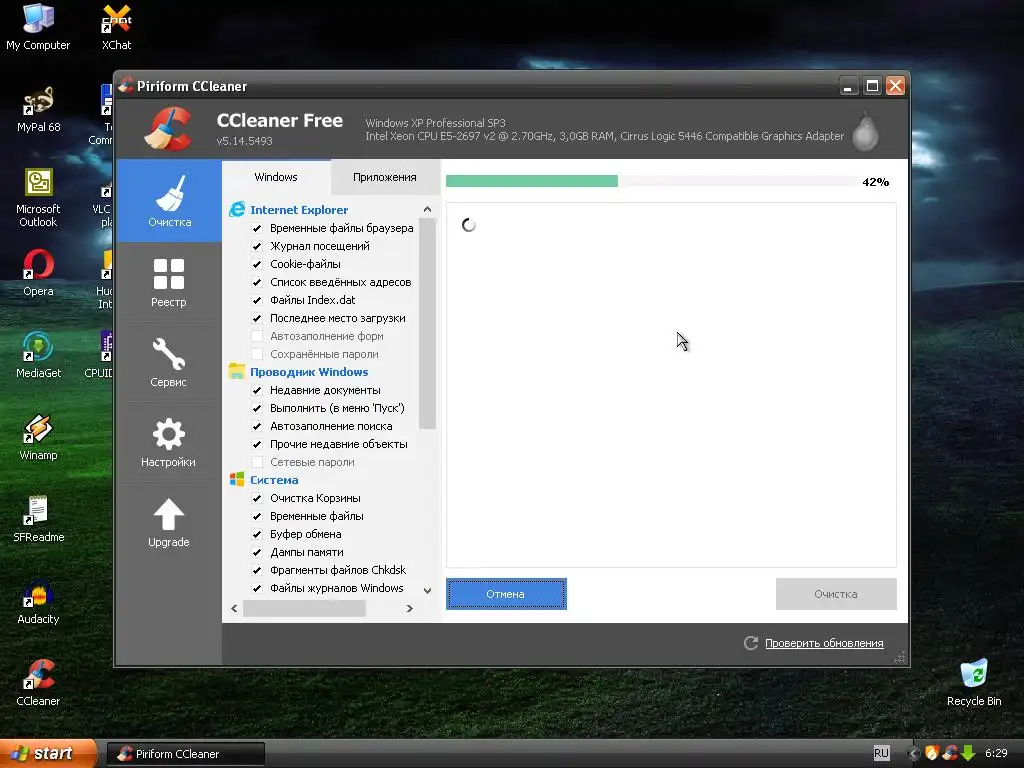Open the Recycle Bin desktop icon
The height and width of the screenshot is (768, 1024).
(974, 684)
